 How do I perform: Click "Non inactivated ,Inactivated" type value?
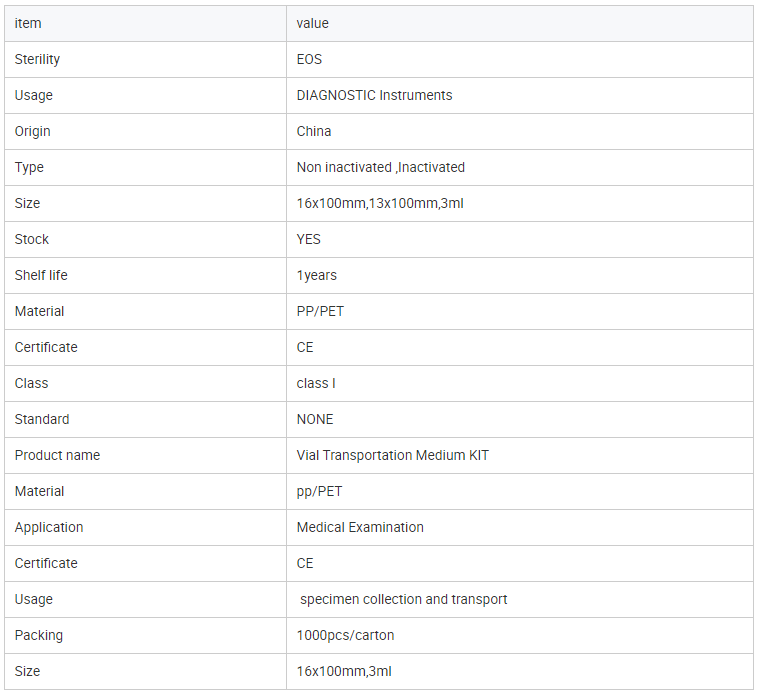[x=380, y=167]
